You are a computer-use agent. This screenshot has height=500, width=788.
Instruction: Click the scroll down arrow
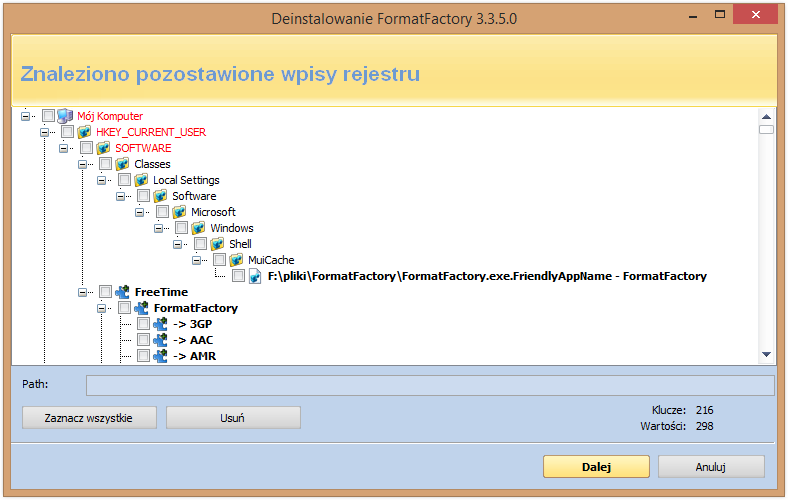(766, 355)
